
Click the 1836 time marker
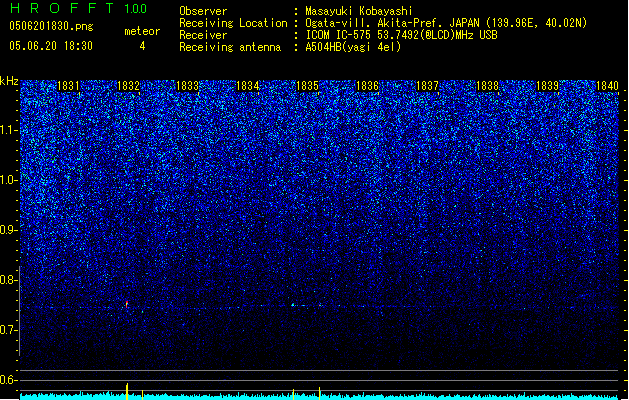[367, 86]
